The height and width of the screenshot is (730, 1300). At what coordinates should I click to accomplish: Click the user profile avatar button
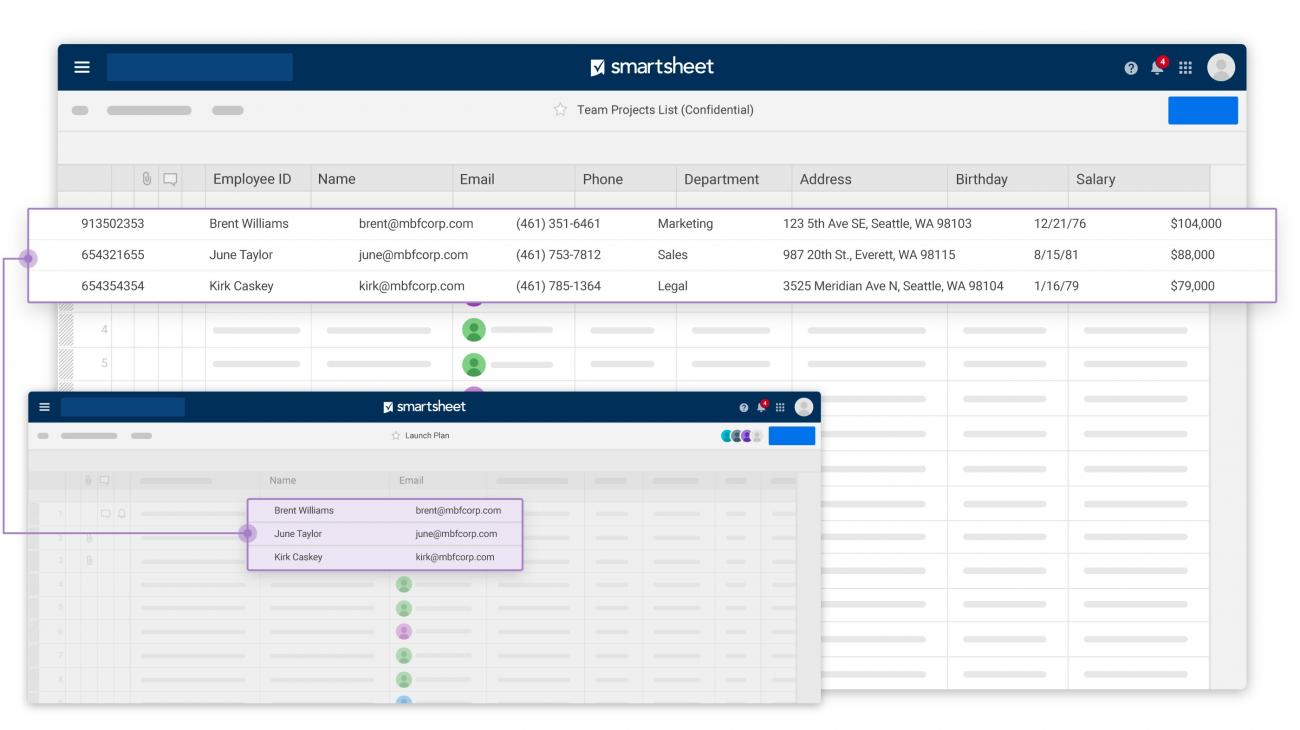click(1221, 67)
